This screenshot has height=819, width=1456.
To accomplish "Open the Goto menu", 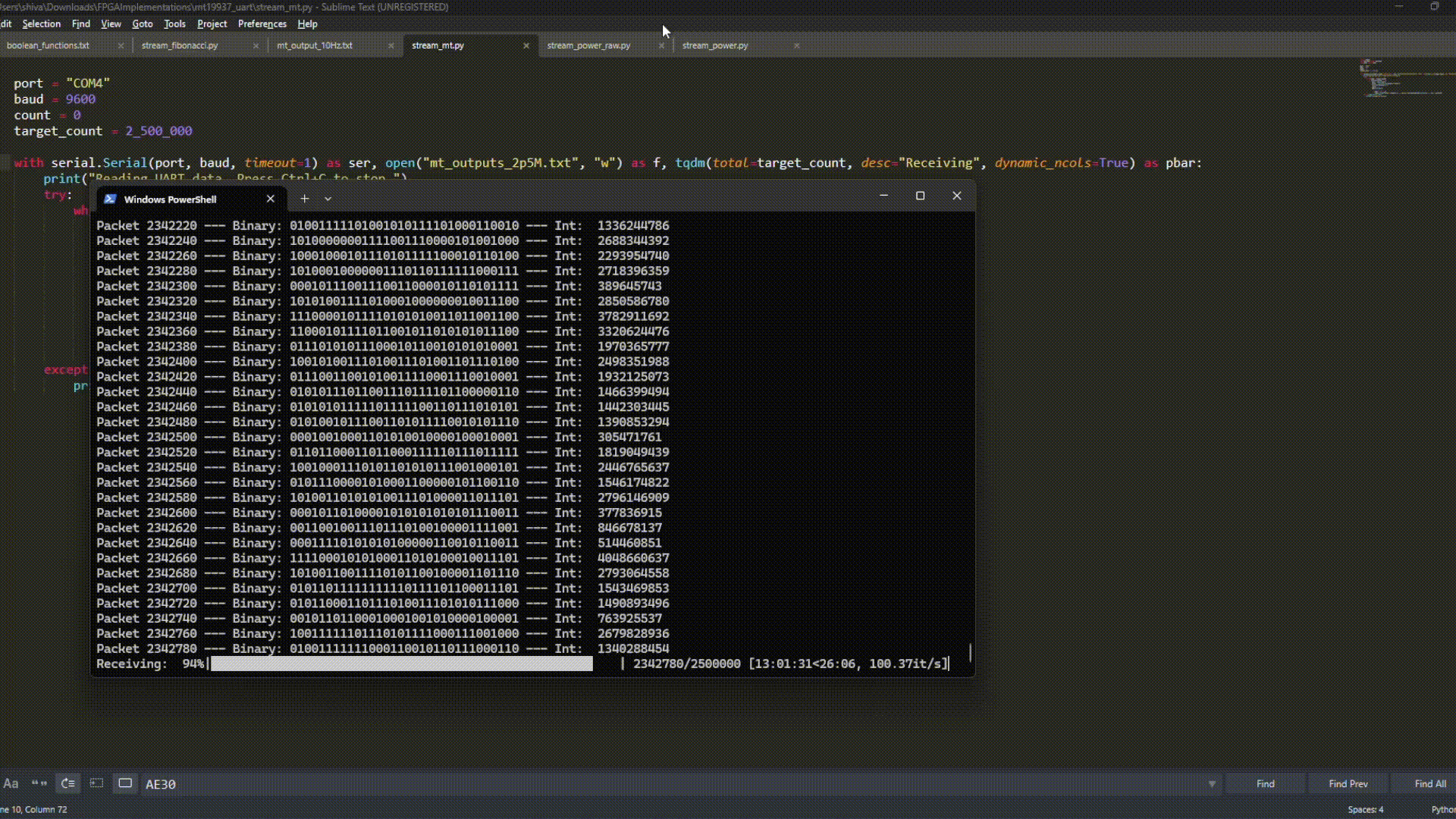I will point(142,24).
